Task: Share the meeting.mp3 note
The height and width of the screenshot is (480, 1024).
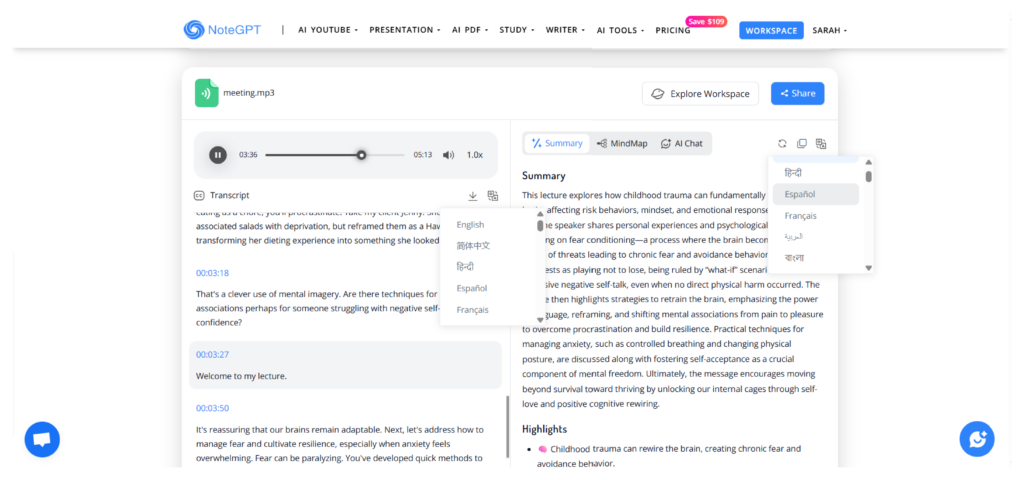Action: point(797,93)
